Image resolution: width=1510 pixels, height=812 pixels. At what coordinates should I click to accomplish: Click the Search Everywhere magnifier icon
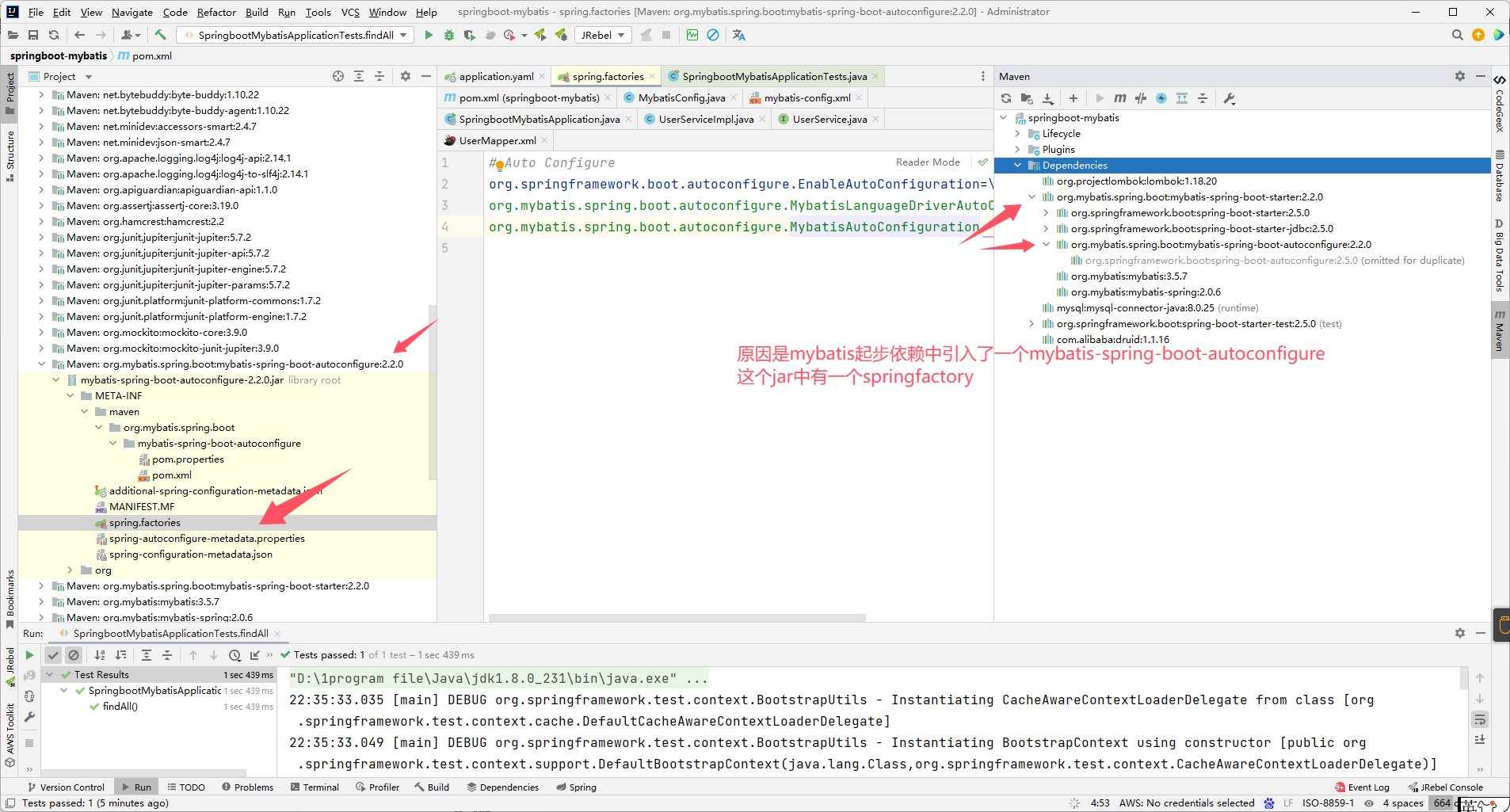[1457, 35]
